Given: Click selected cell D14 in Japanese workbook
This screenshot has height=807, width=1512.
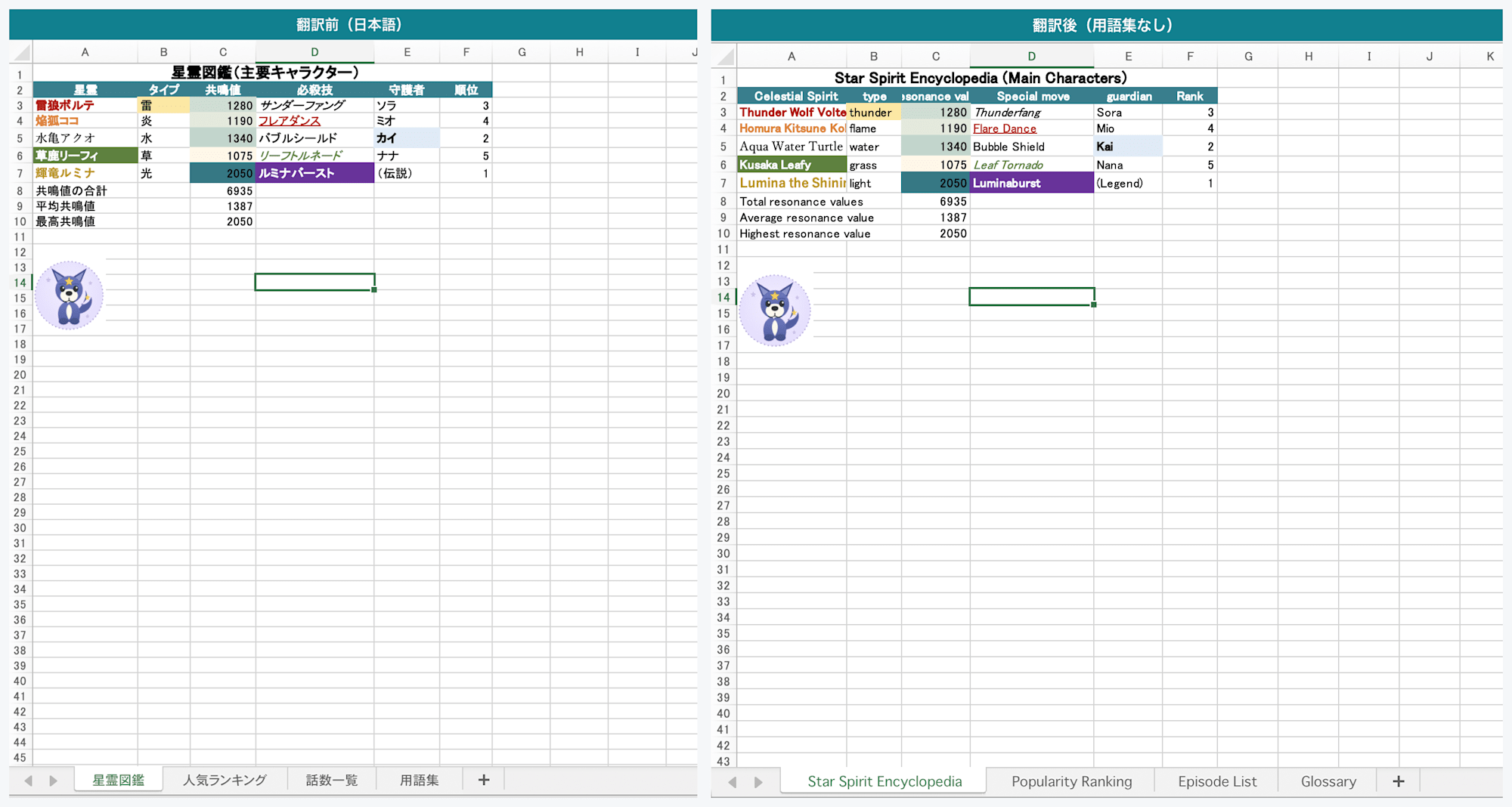Looking at the screenshot, I should coord(314,282).
